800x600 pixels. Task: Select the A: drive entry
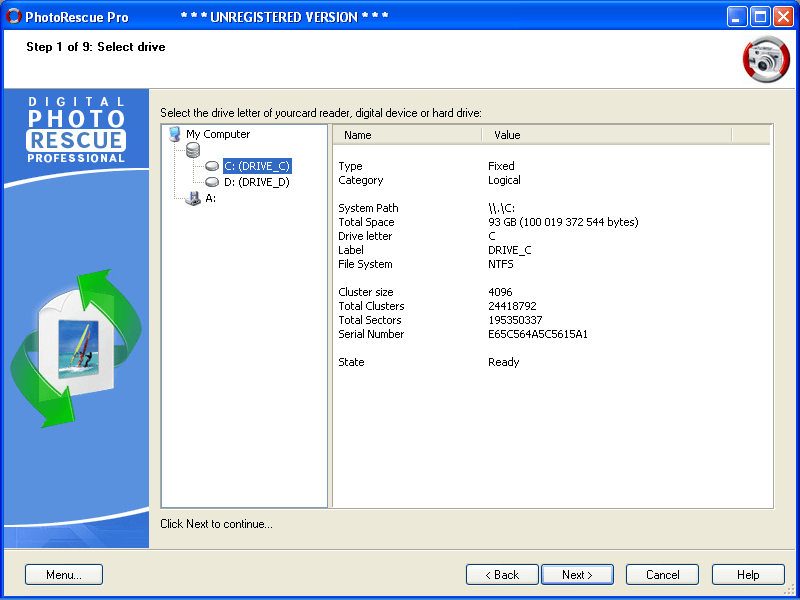click(x=211, y=198)
